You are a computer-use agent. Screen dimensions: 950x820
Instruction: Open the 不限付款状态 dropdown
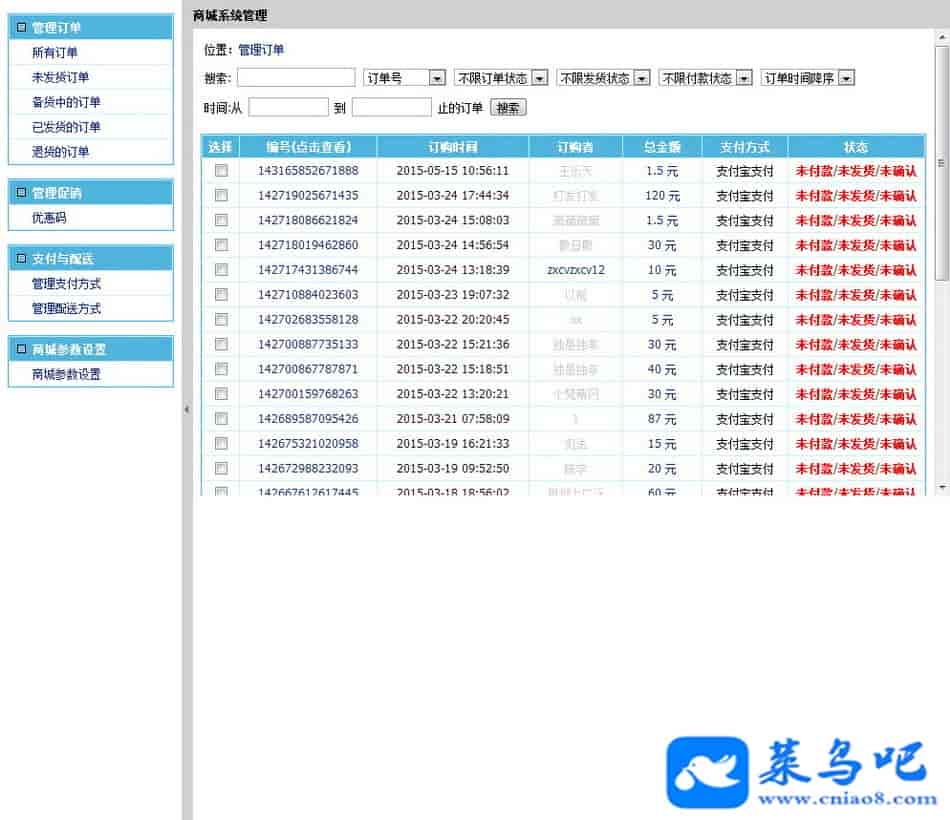(705, 78)
